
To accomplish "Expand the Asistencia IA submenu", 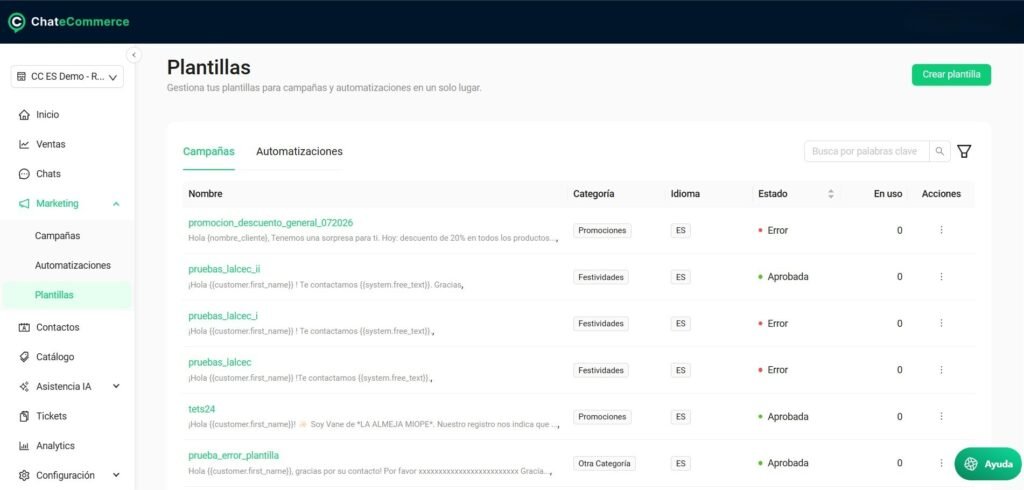I will coord(116,386).
